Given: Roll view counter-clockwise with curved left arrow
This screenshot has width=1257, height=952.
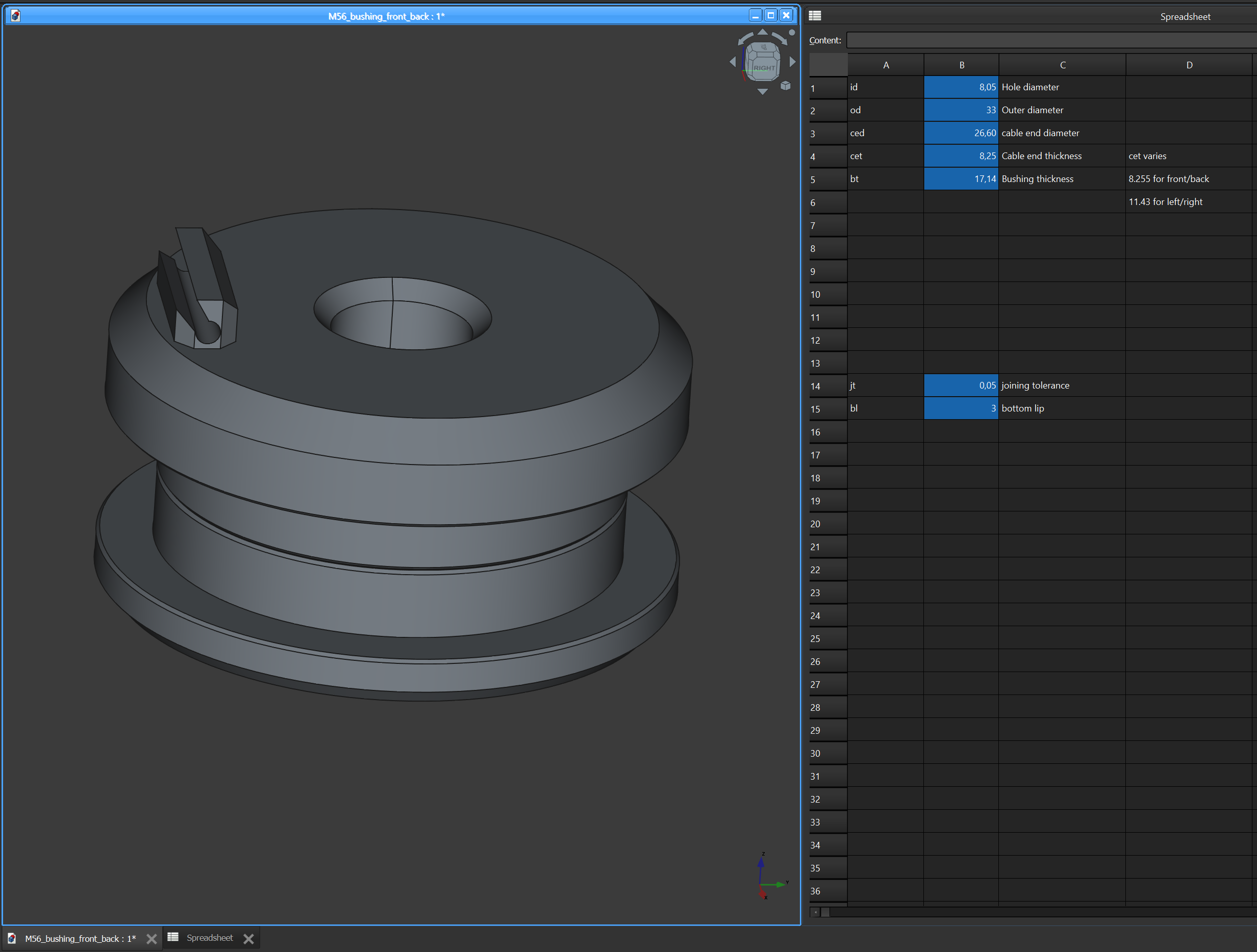Looking at the screenshot, I should (745, 39).
